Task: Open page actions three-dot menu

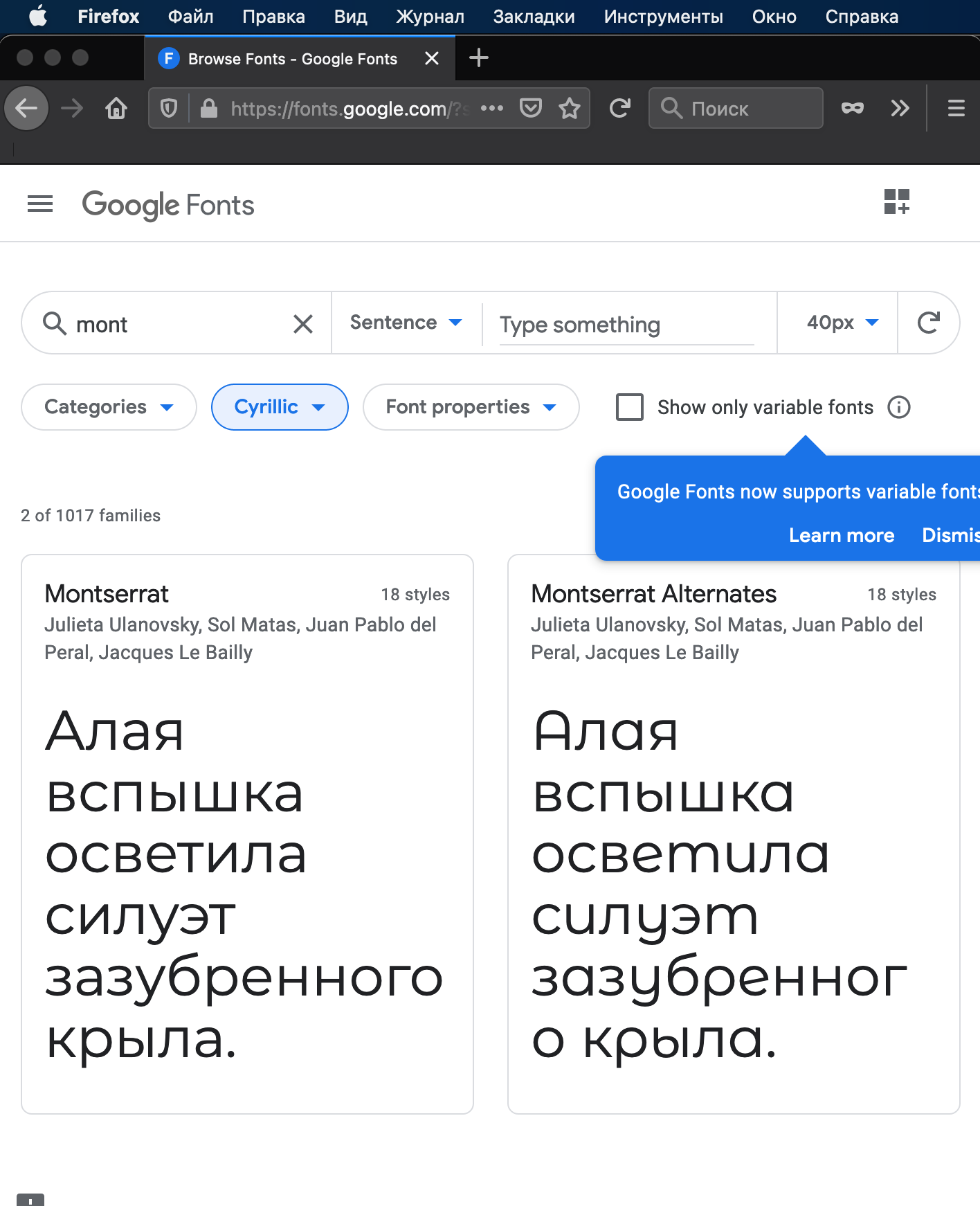Action: pos(492,108)
